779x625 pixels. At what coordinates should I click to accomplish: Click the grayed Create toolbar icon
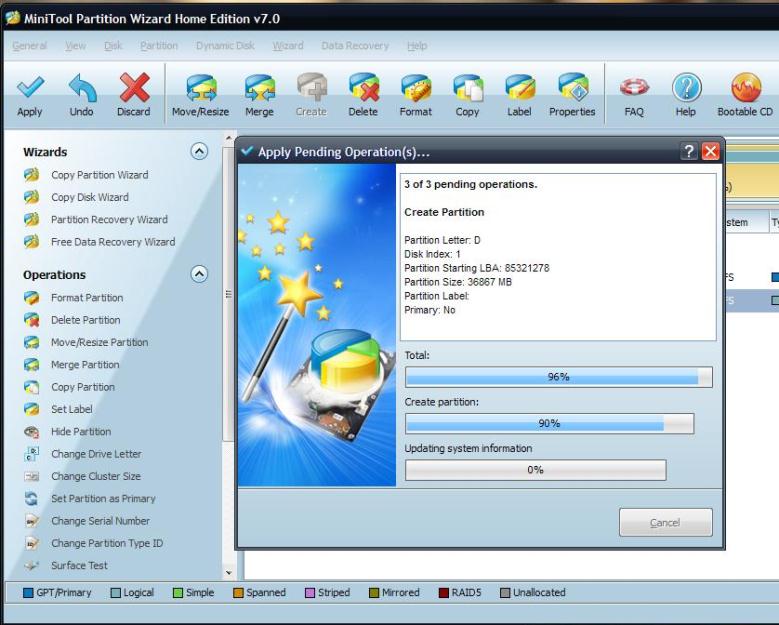coord(312,88)
